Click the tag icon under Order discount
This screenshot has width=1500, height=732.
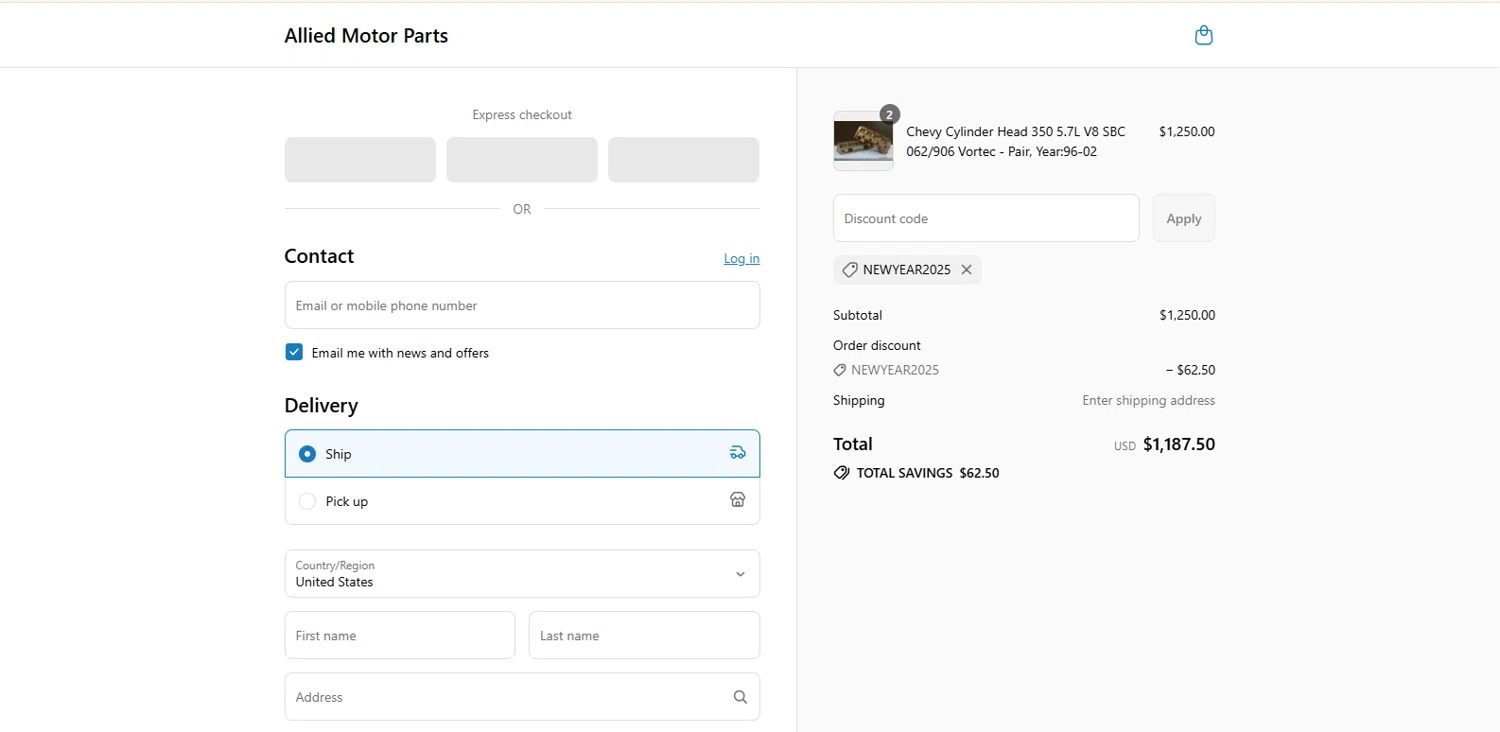(x=840, y=370)
